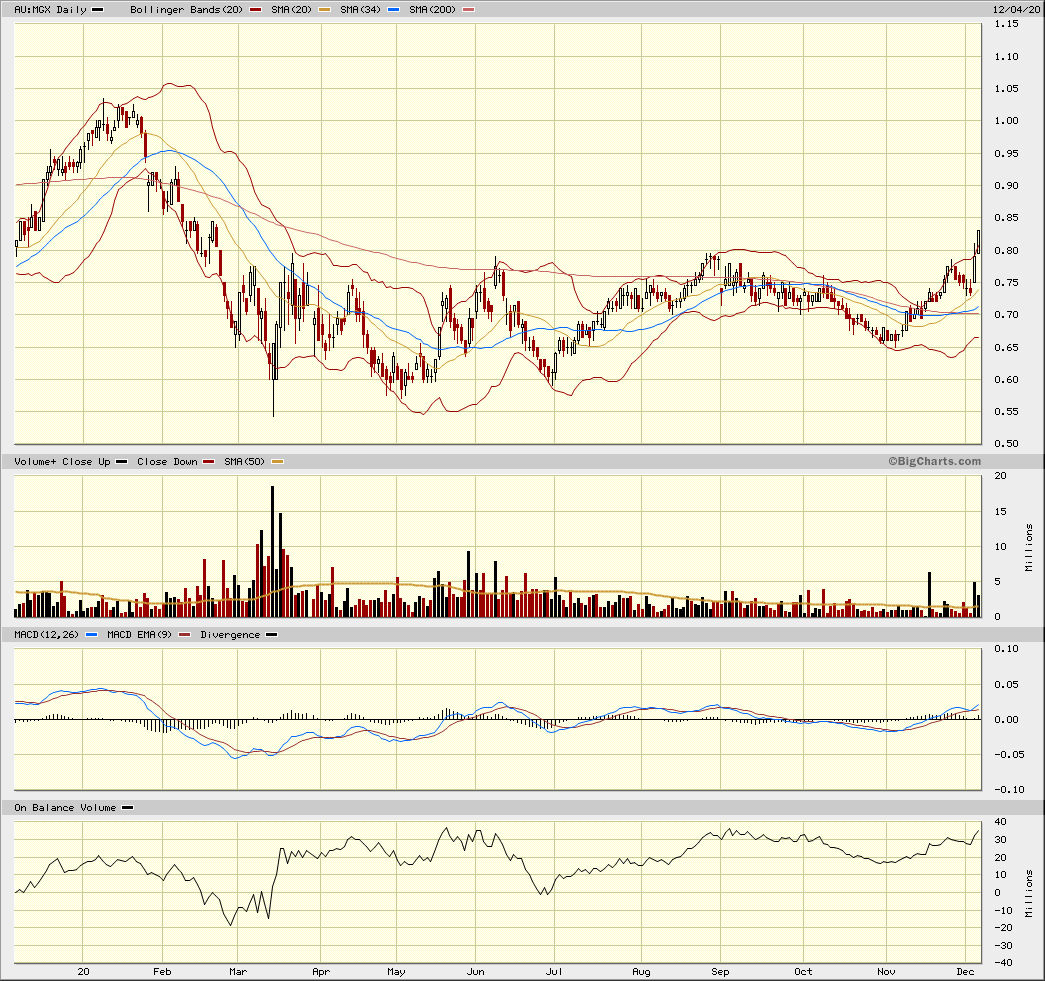Viewport: 1045px width, 981px height.
Task: Select the SMA(200) legend label
Action: [433, 9]
